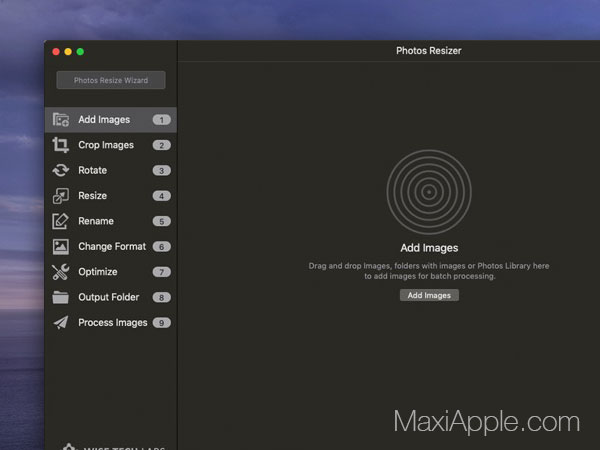
Task: Click the Rename pencil icon
Action: click(60, 221)
